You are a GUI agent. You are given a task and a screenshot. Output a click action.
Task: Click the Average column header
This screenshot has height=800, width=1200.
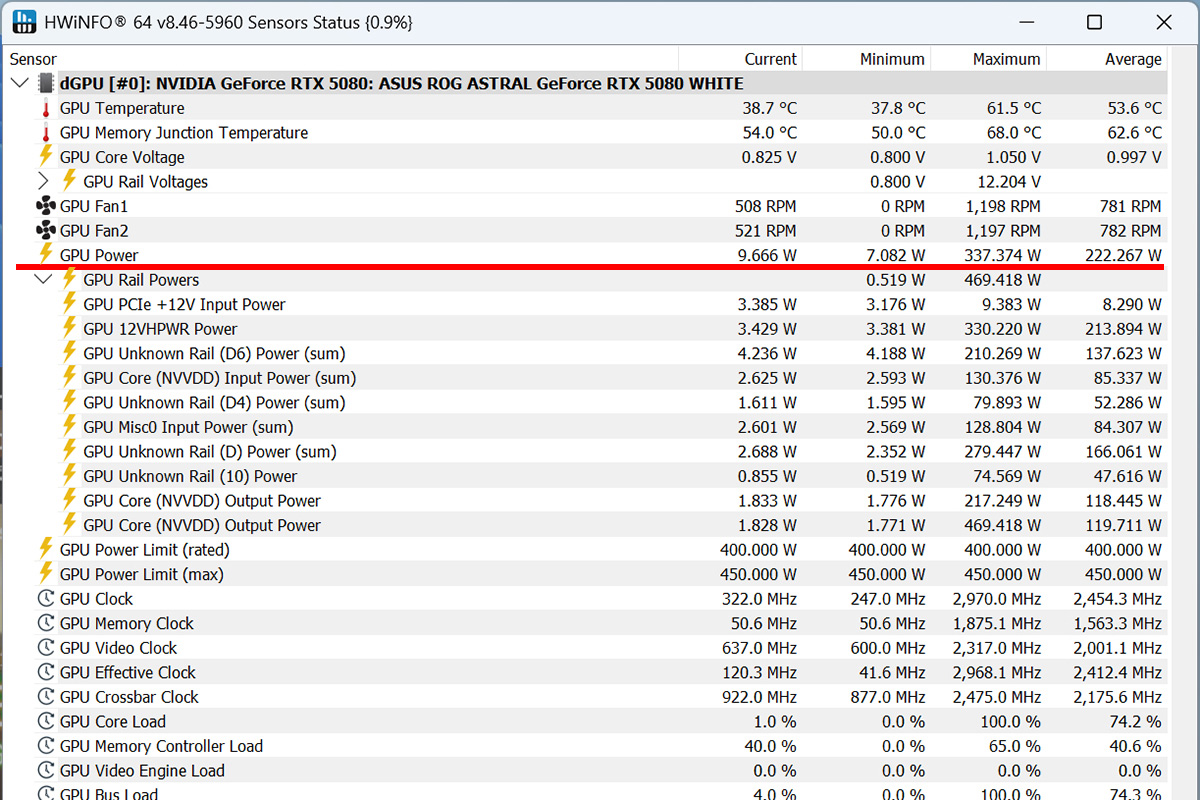pyautogui.click(x=1132, y=59)
